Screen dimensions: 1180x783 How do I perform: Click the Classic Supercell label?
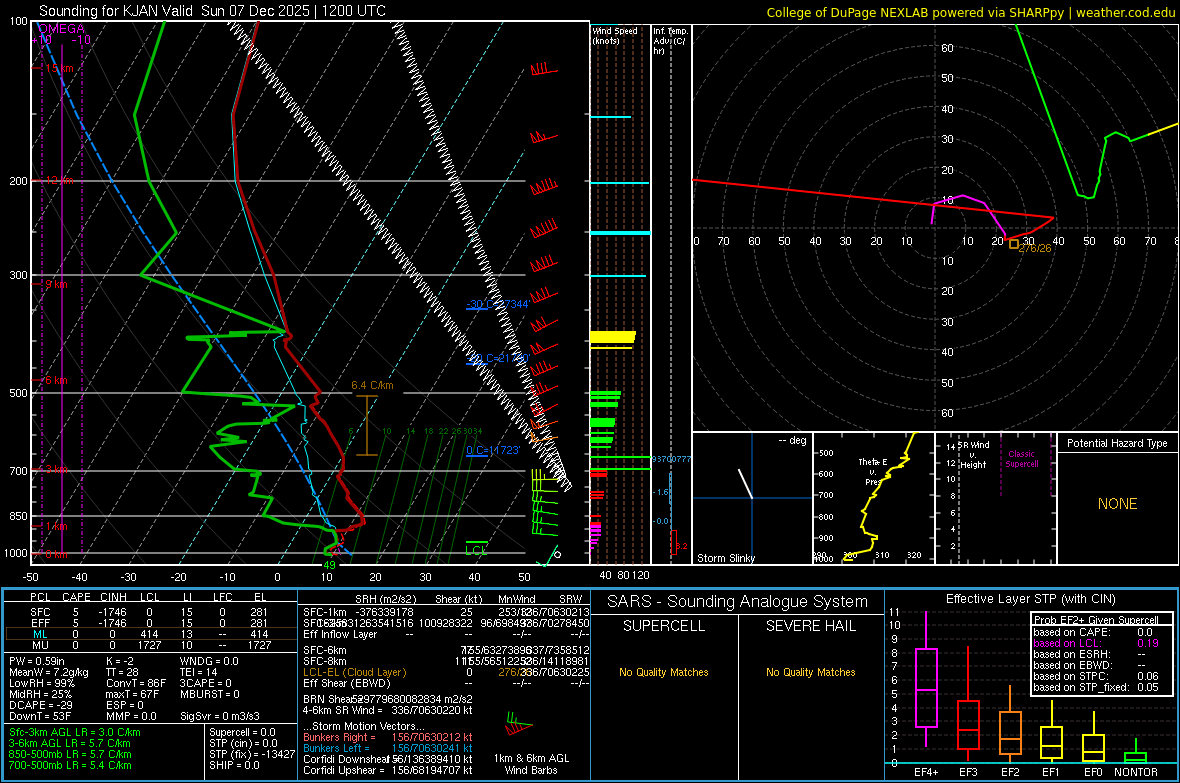(1022, 459)
